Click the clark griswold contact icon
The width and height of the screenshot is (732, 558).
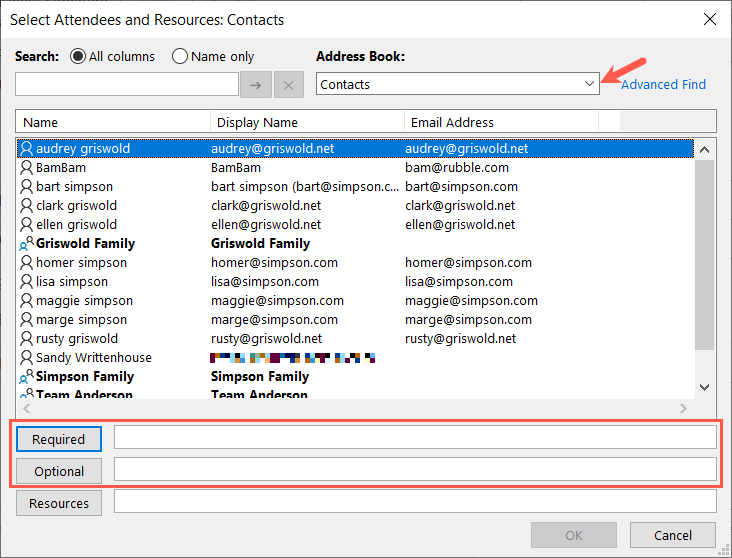click(x=27, y=205)
